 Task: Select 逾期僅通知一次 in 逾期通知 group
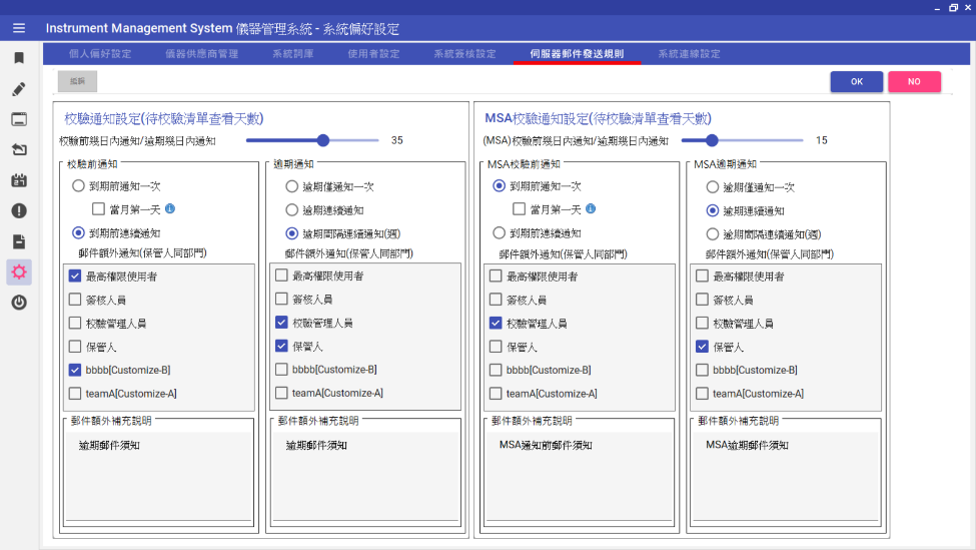click(x=292, y=187)
